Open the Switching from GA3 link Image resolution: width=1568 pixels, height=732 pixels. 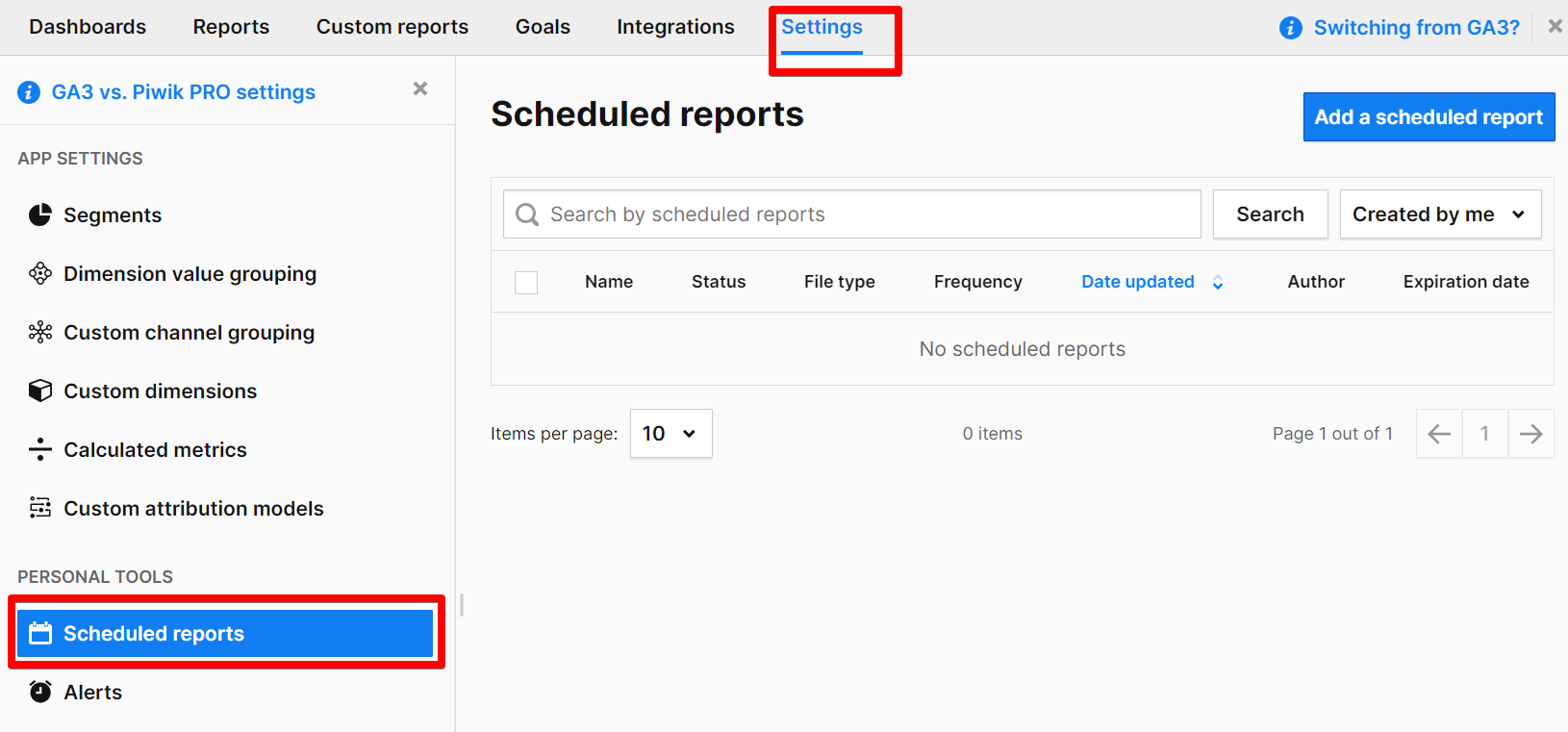pos(1416,28)
